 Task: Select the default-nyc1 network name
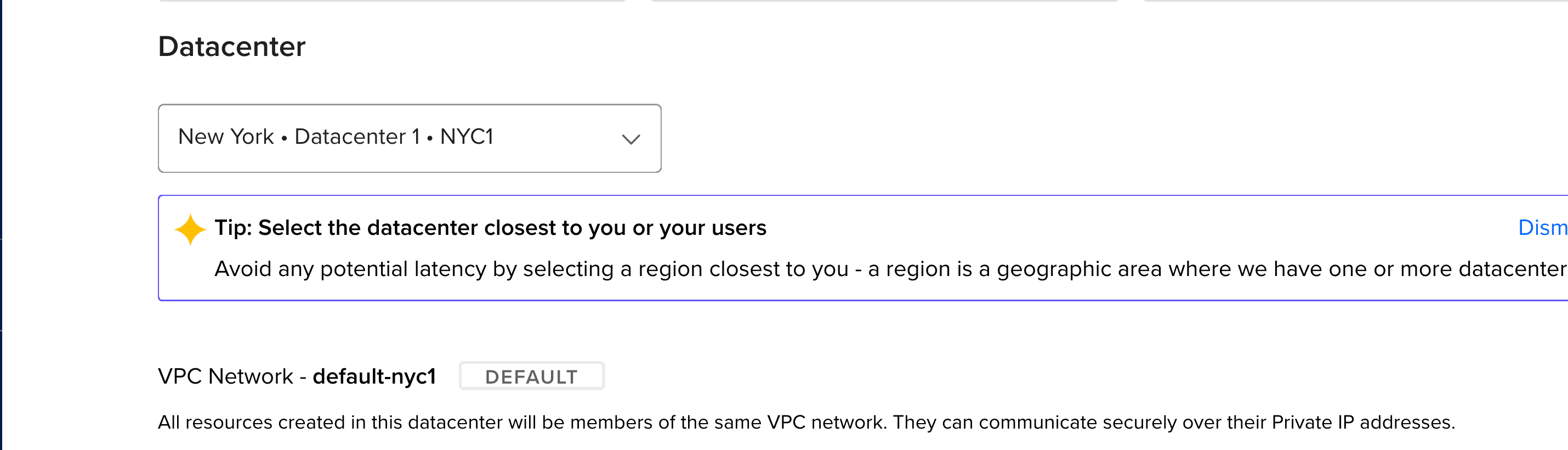pos(374,376)
